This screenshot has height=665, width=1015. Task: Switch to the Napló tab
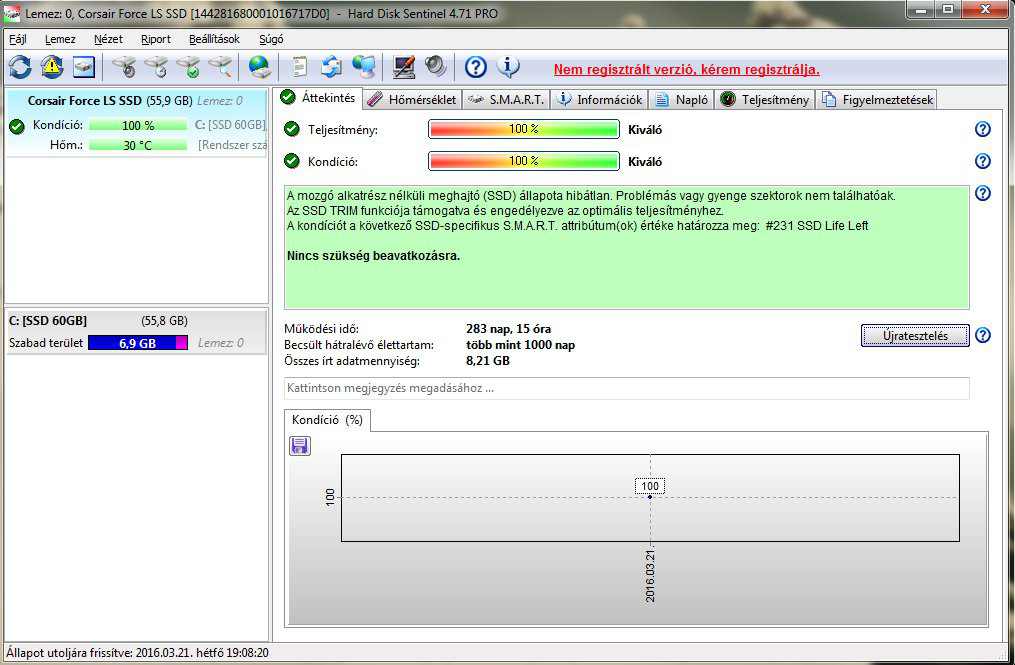click(x=682, y=100)
